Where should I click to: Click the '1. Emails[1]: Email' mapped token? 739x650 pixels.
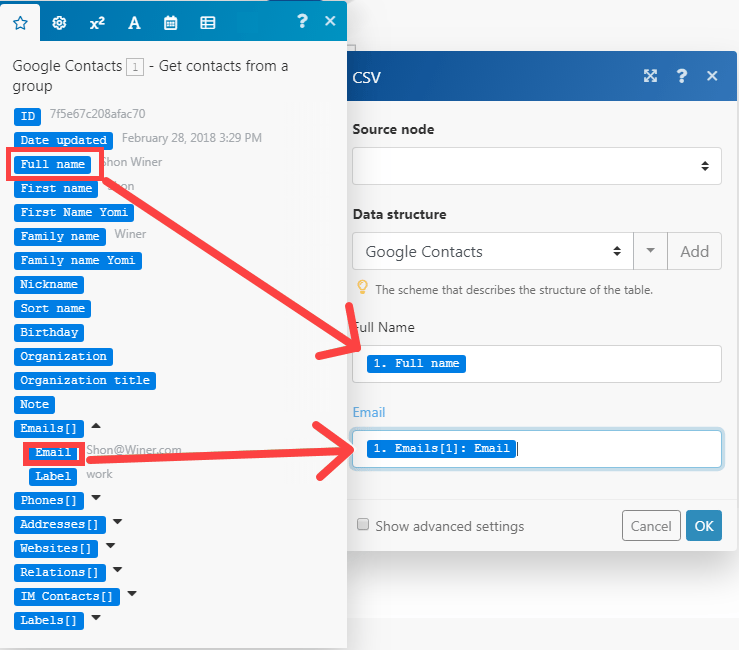coord(441,449)
